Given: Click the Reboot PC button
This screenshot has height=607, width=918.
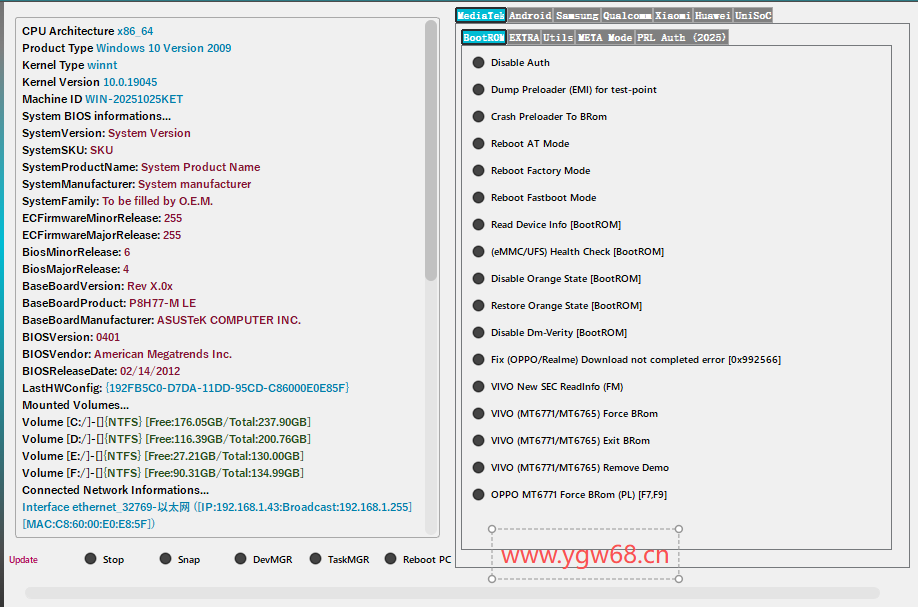Looking at the screenshot, I should pos(417,559).
